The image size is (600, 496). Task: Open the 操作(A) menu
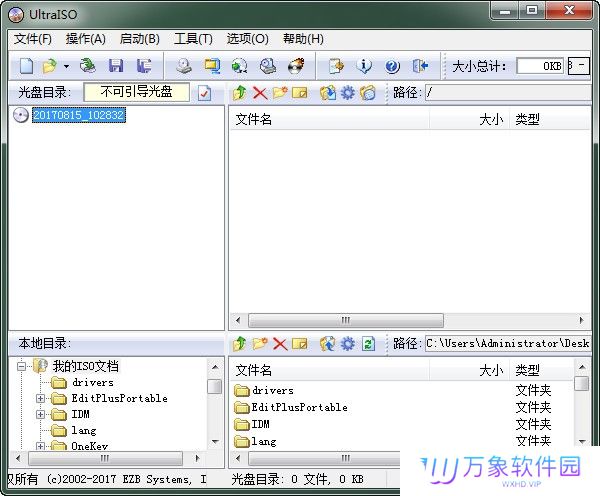coord(86,39)
